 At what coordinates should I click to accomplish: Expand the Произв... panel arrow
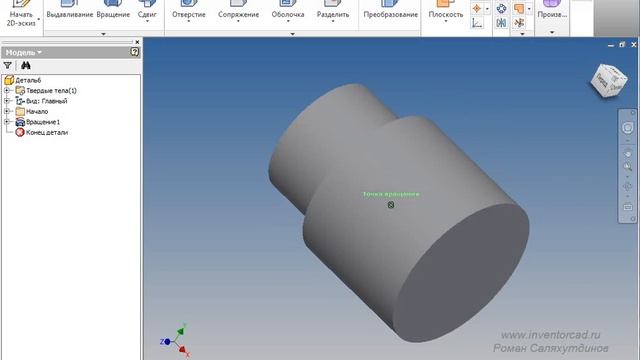(x=552, y=32)
